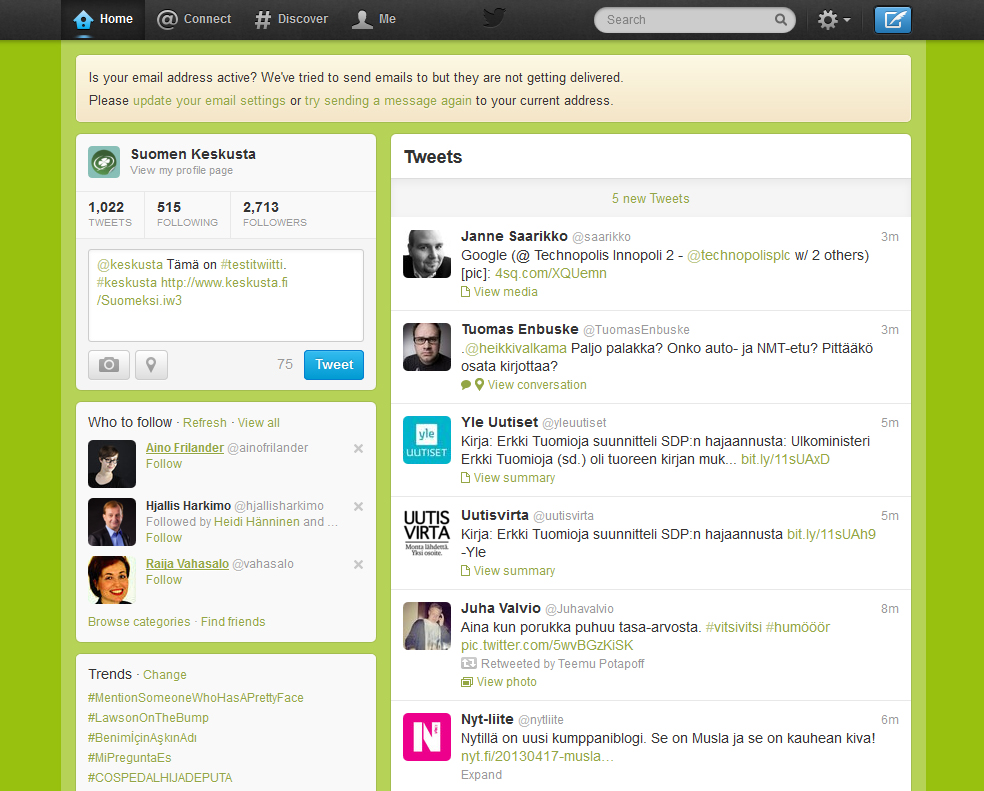Click the tweet compose text box

click(226, 296)
